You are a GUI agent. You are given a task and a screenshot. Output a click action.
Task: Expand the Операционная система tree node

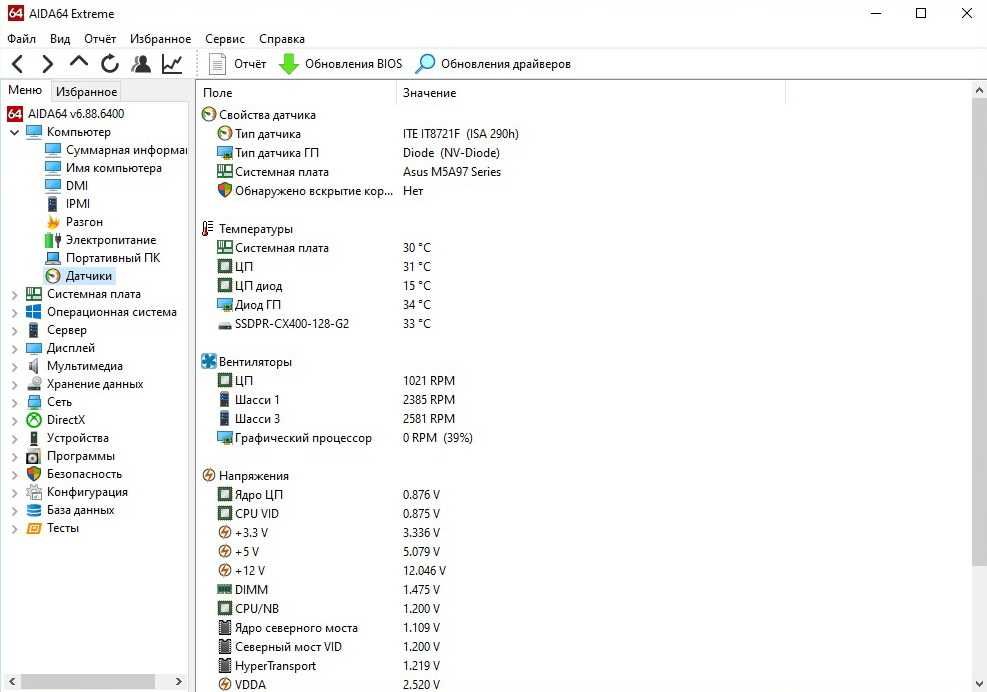click(x=14, y=312)
